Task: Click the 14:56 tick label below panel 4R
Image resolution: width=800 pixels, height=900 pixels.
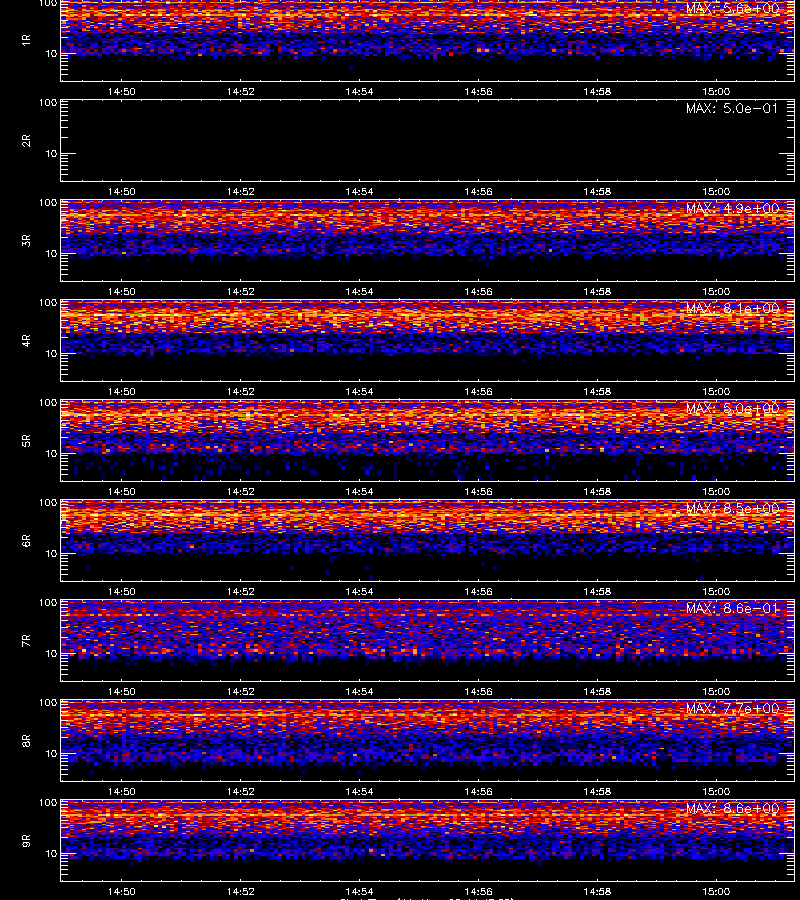Action: [x=478, y=392]
